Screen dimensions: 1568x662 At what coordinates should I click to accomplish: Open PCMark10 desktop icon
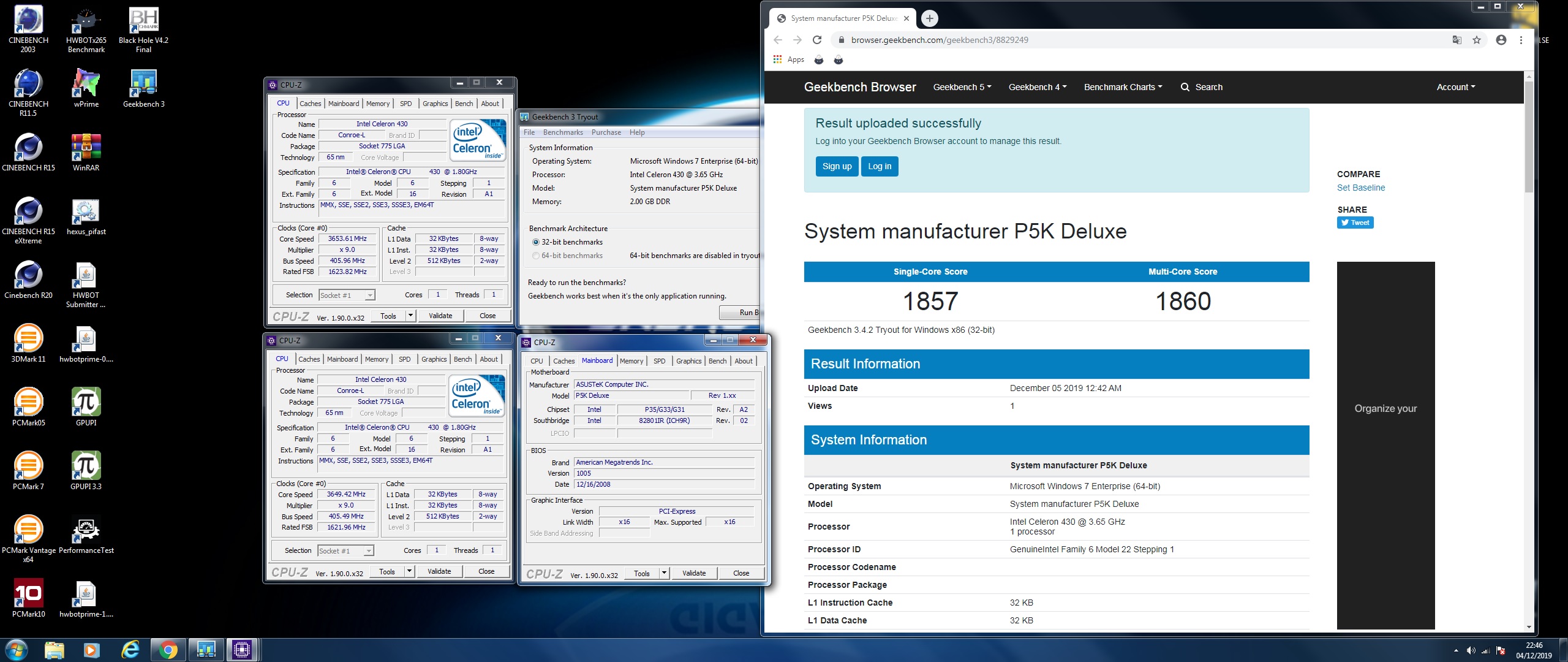click(28, 599)
